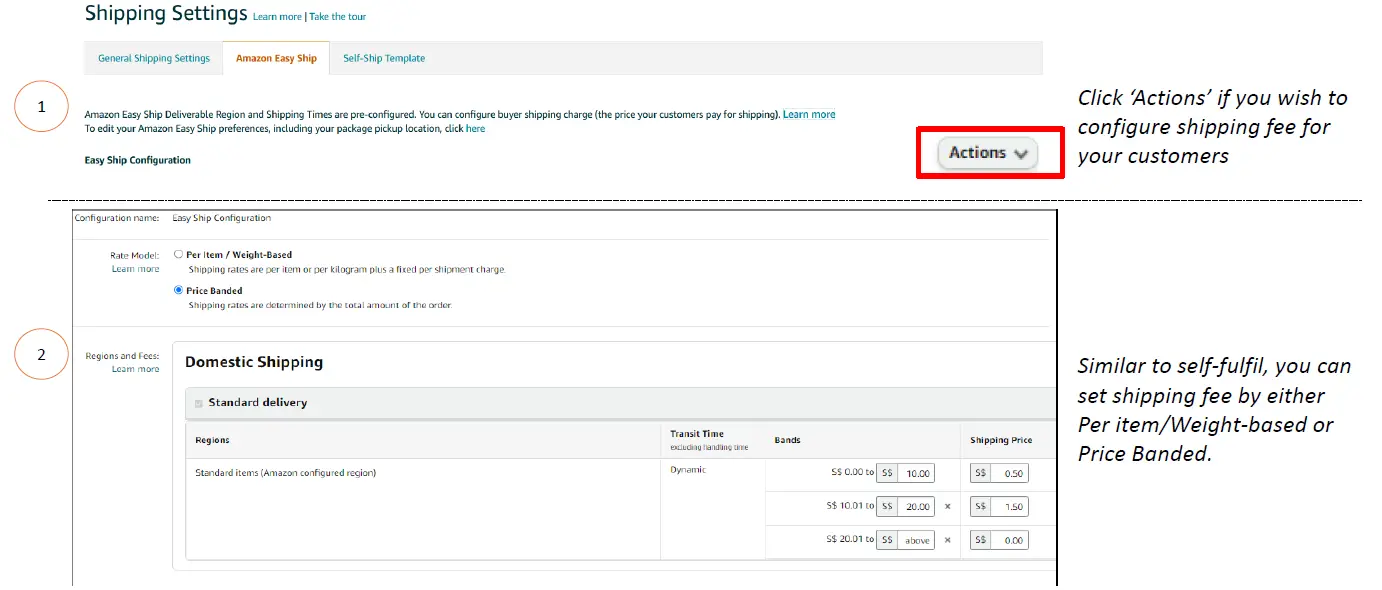Click the 'Regions' column header
The image size is (1382, 590).
(212, 440)
